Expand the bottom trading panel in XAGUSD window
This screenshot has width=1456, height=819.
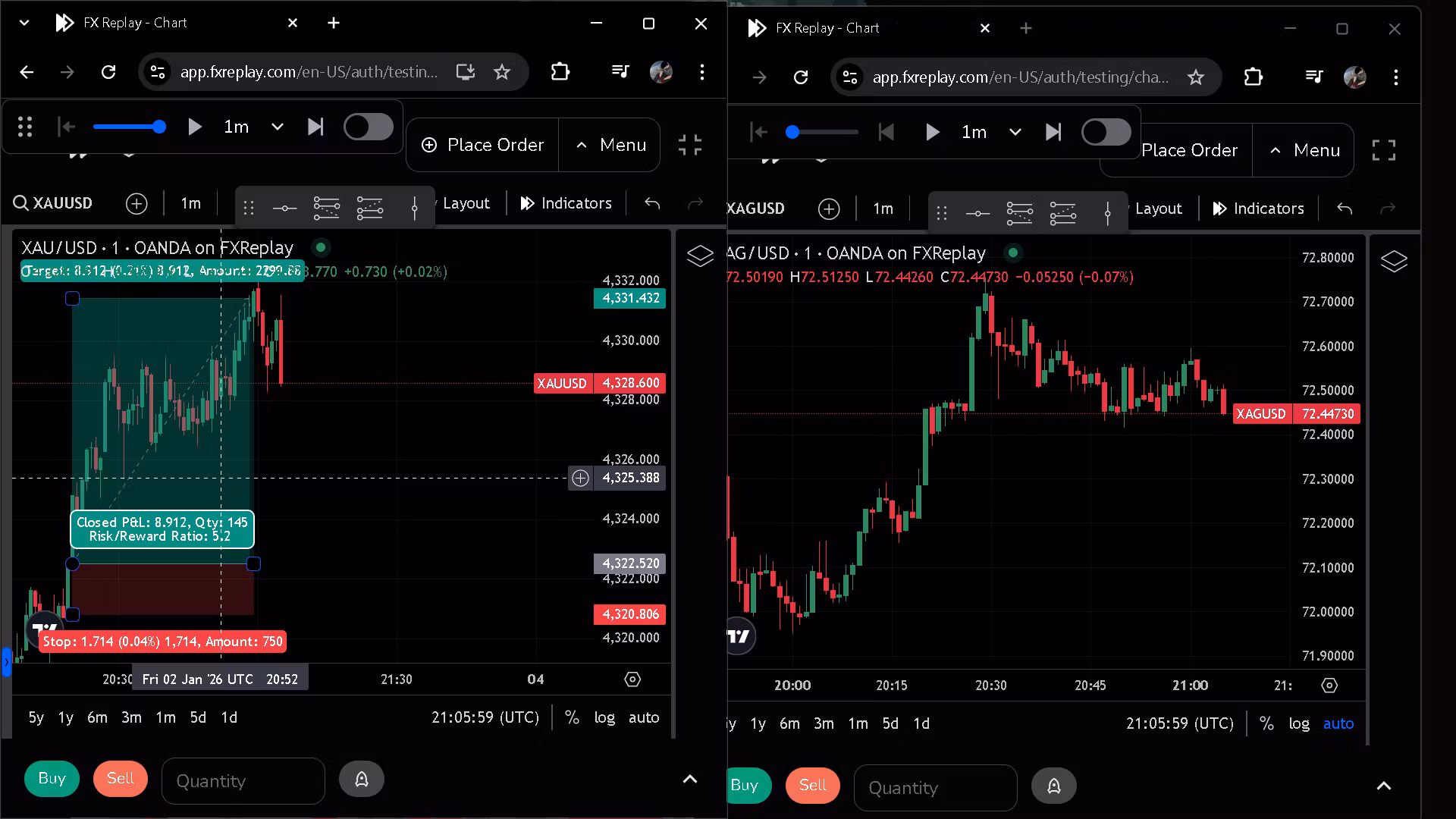pyautogui.click(x=1384, y=786)
